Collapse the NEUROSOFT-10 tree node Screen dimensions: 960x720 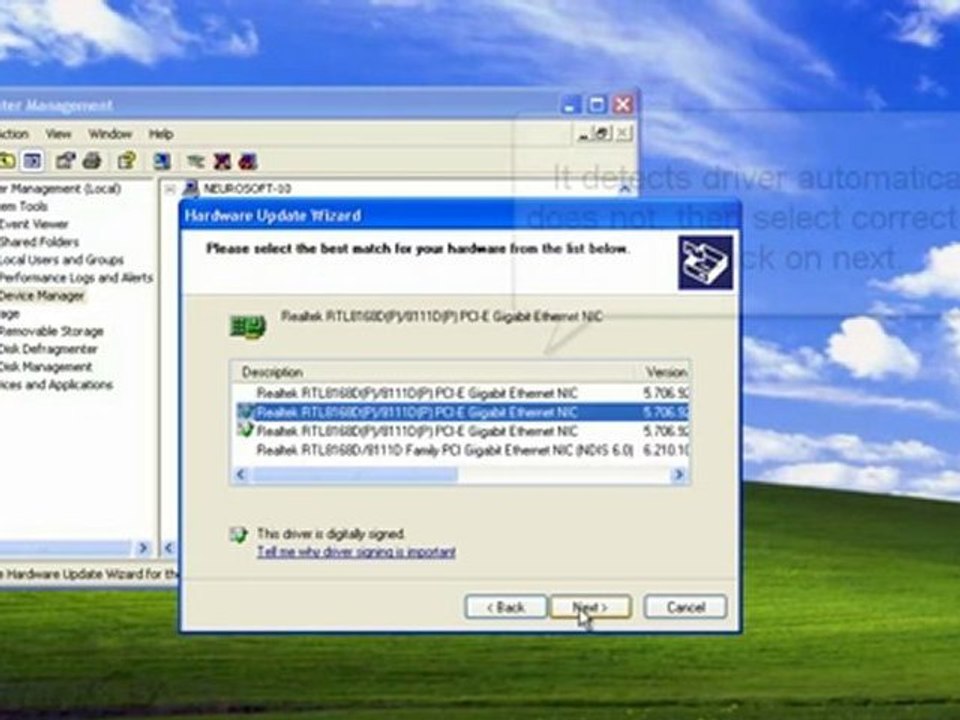click(170, 189)
